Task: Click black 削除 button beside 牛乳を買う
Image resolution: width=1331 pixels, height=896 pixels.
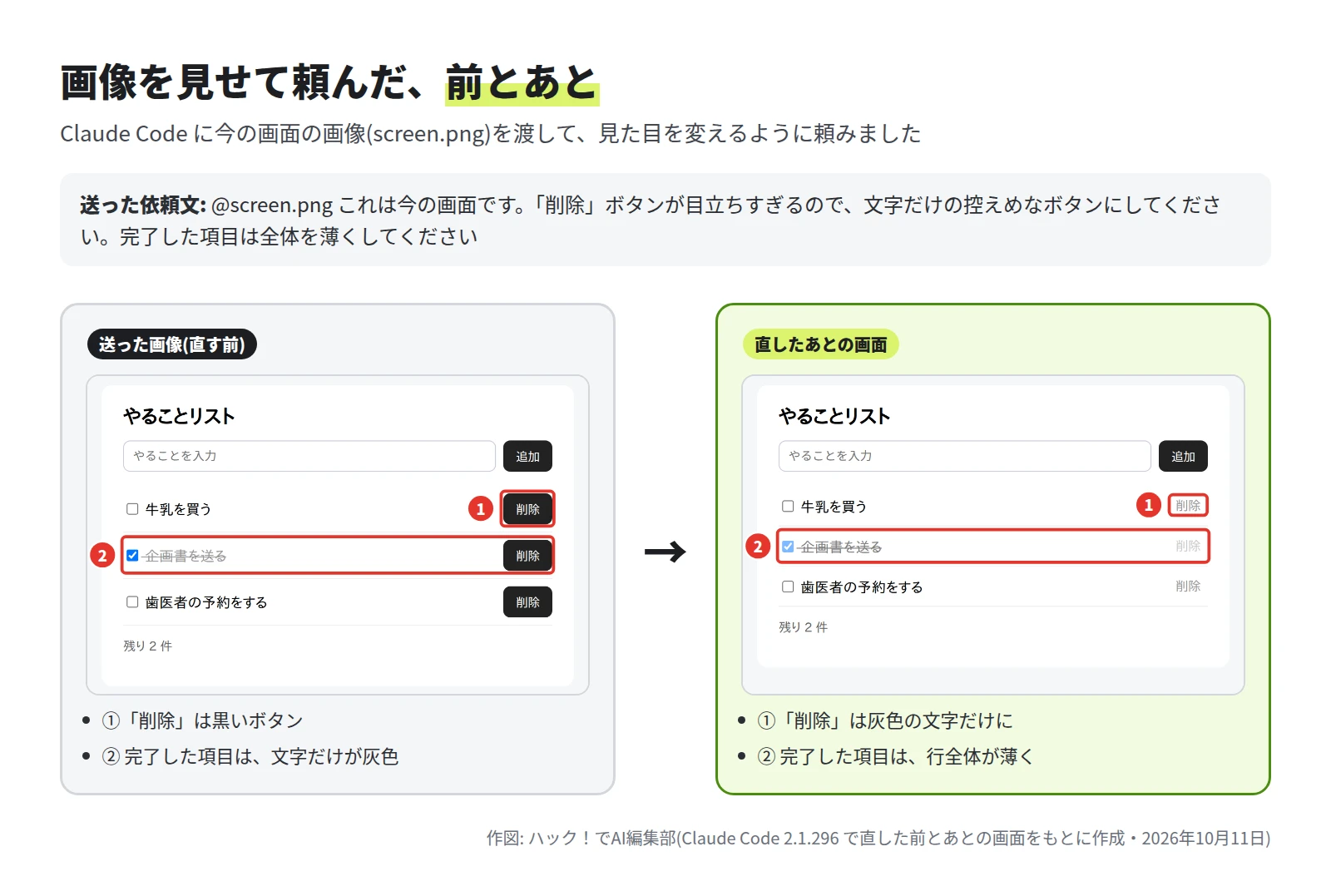Action: point(527,509)
